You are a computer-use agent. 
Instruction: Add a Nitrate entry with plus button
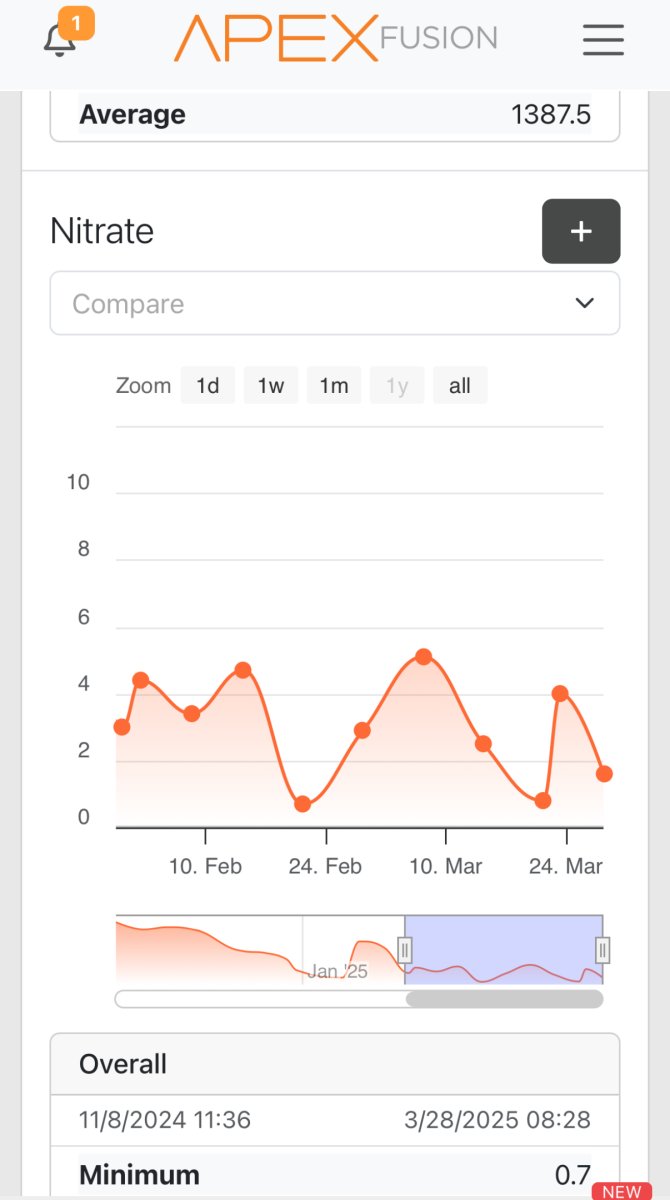[x=581, y=231]
